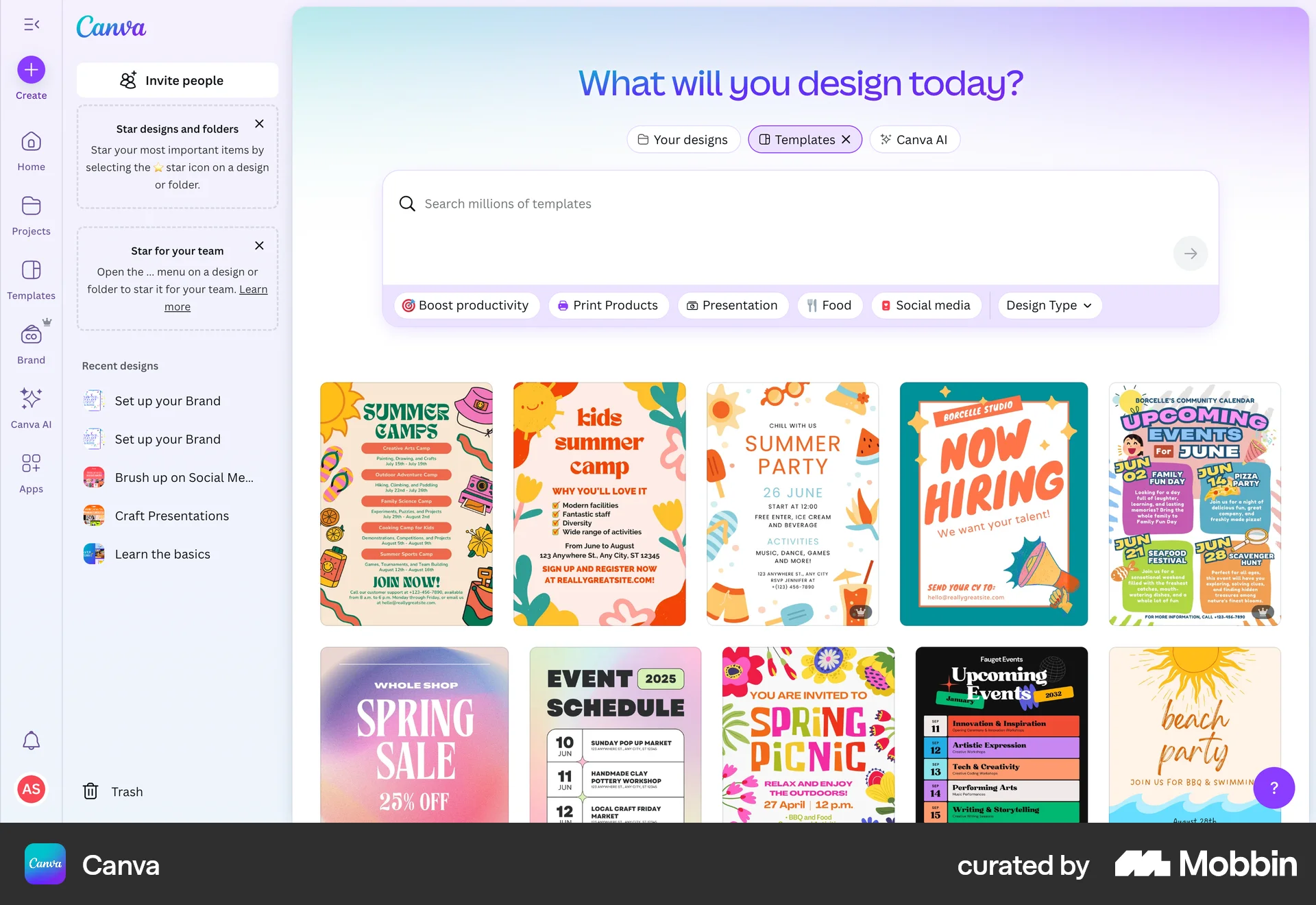Open the Summer Camps template thumbnail

[x=406, y=503]
